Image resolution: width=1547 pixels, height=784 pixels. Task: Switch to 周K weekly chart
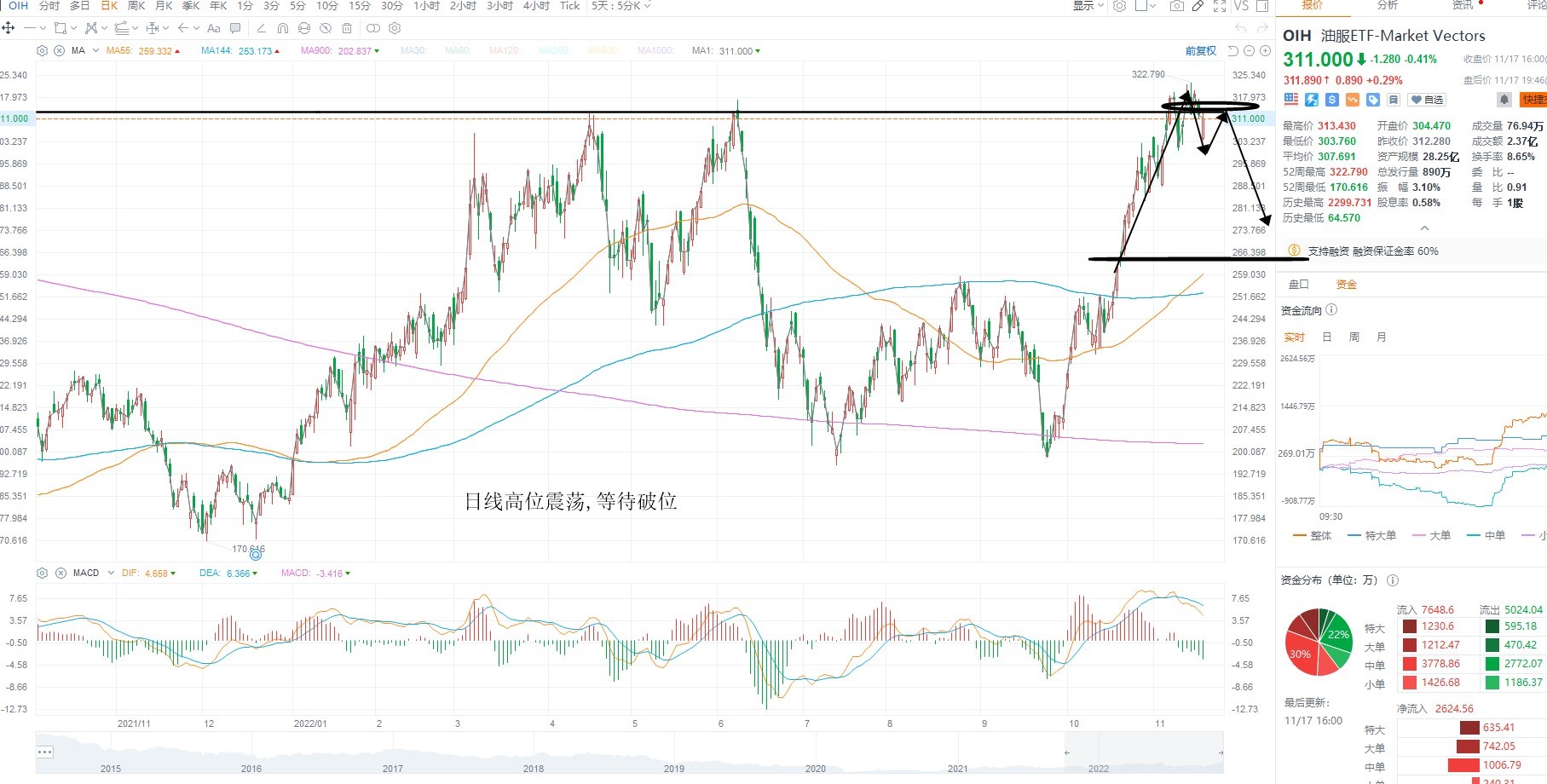pyautogui.click(x=136, y=6)
